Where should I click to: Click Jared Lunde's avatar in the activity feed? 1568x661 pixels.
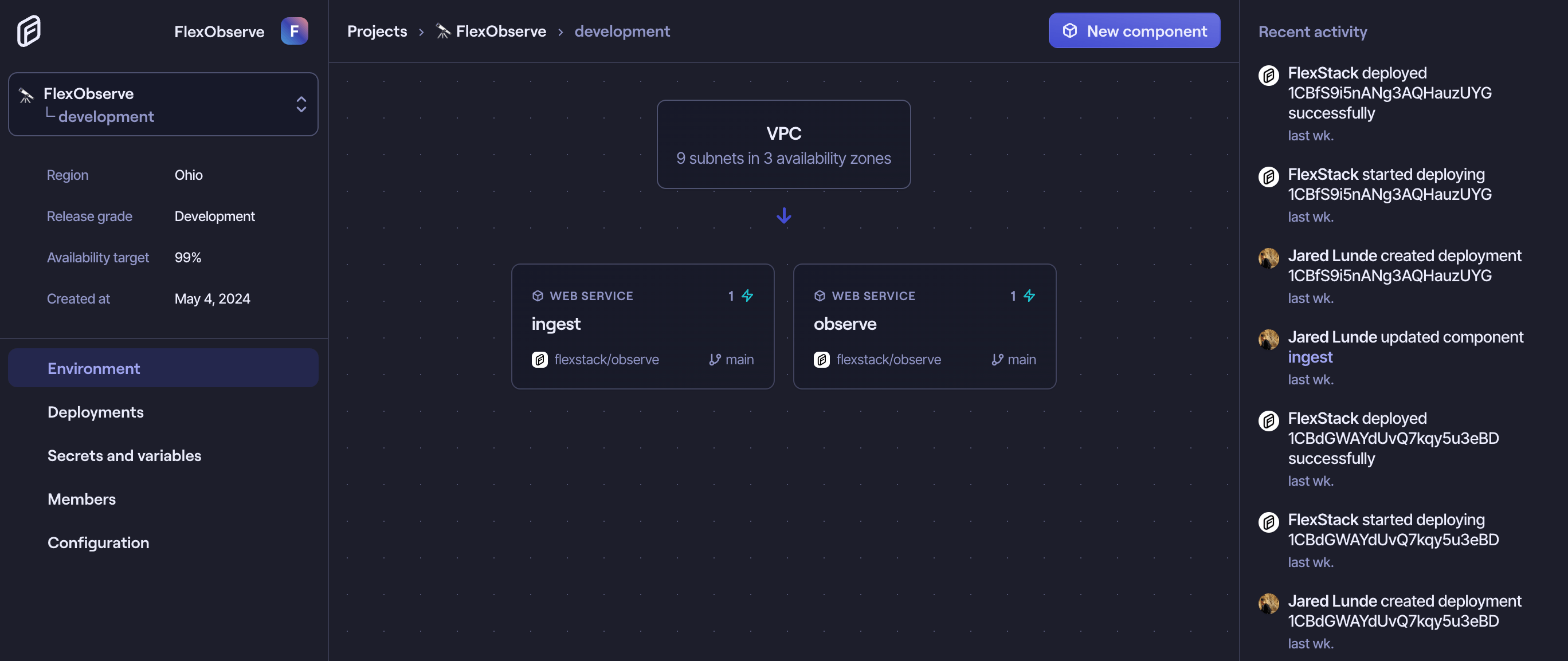tap(1268, 258)
